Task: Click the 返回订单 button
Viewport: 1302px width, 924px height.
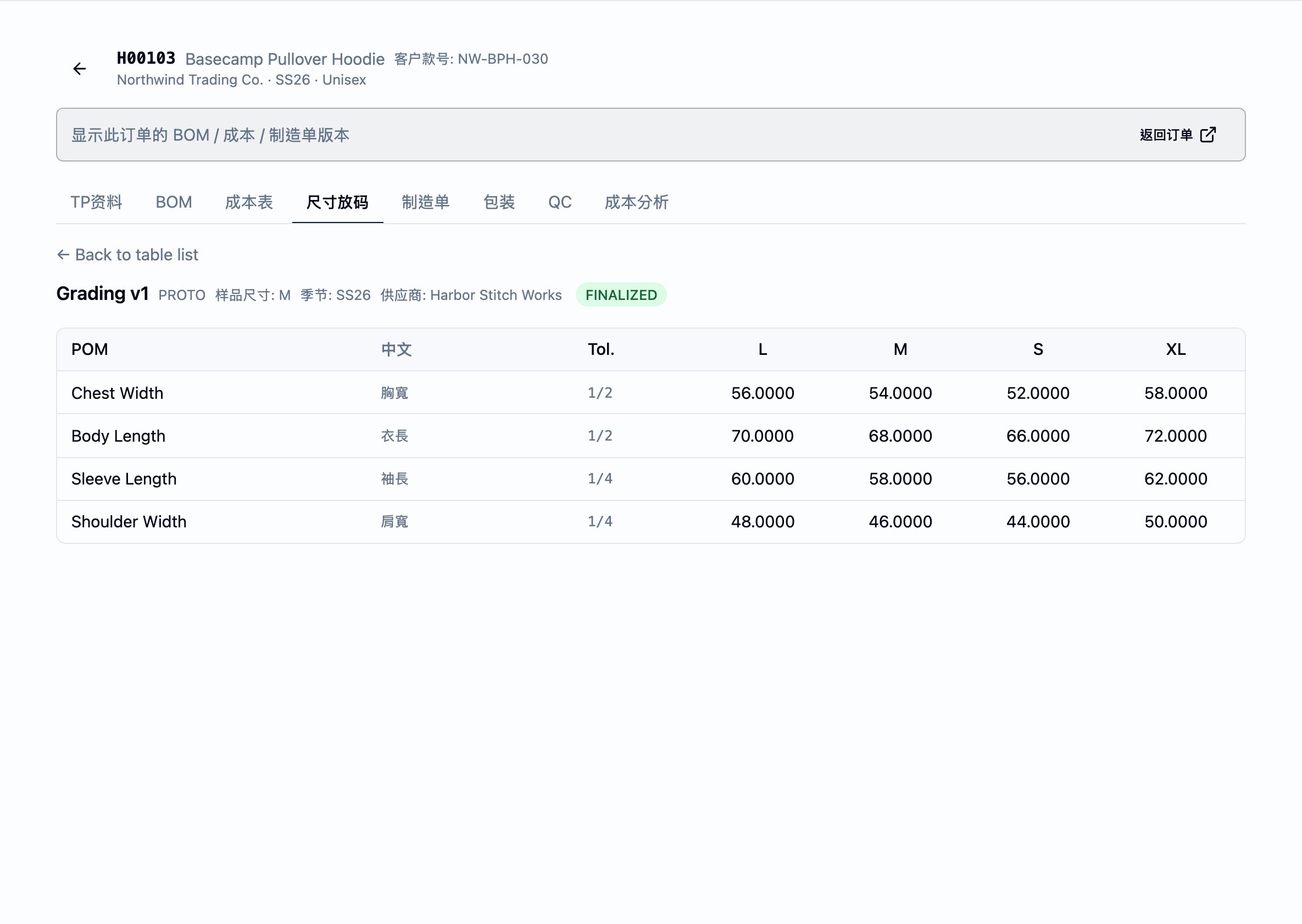Action: click(1177, 135)
